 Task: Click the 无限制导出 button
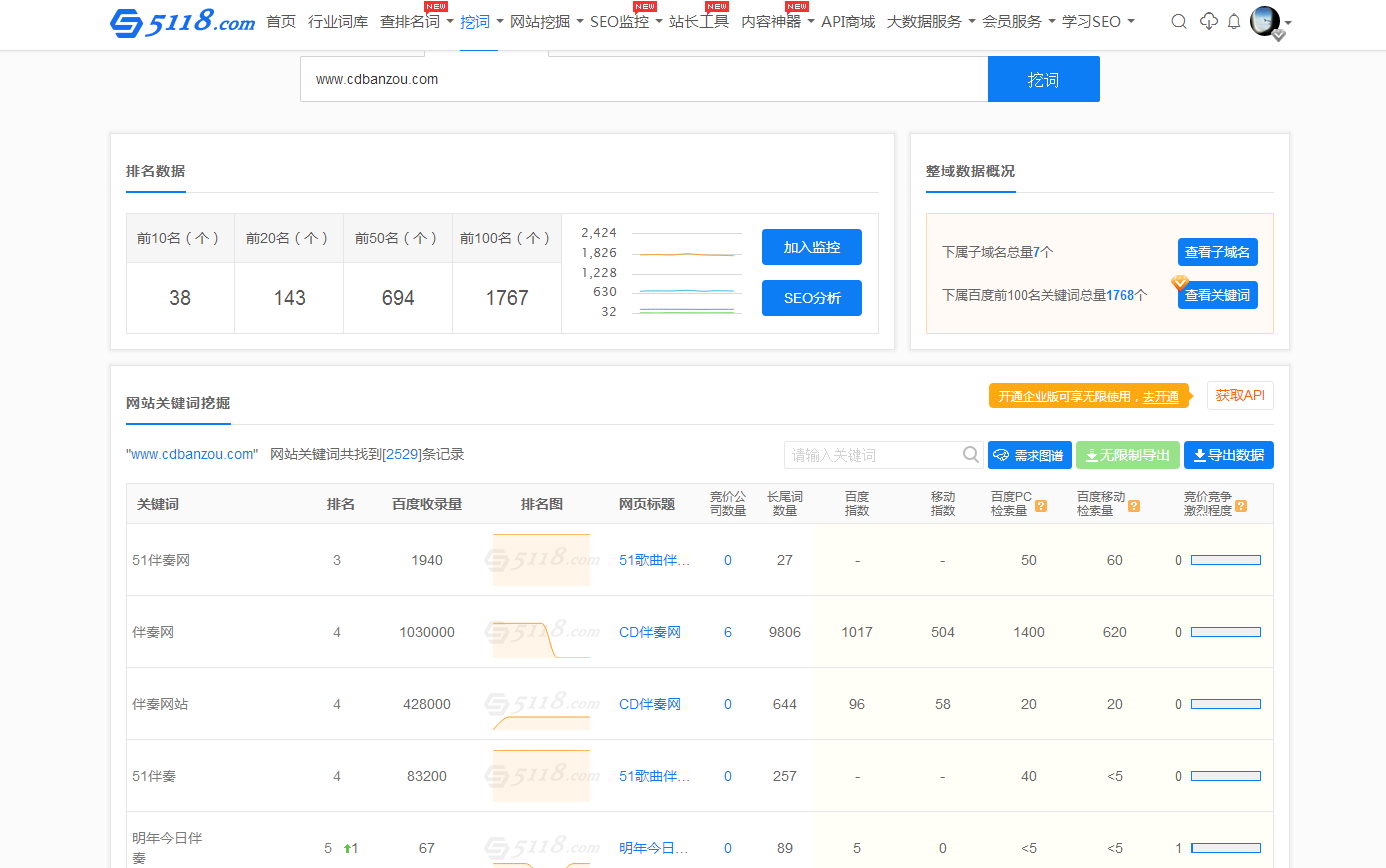(x=1128, y=455)
